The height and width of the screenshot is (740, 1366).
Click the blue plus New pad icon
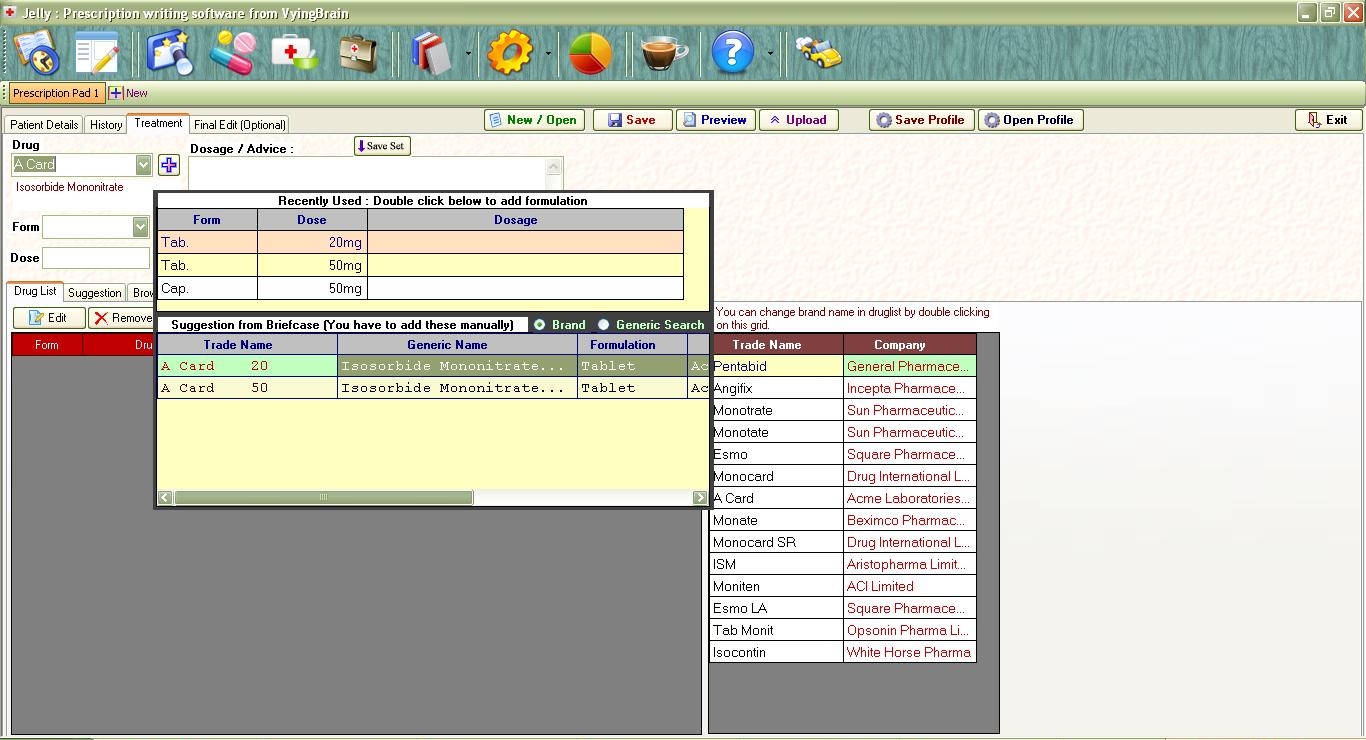coord(116,93)
